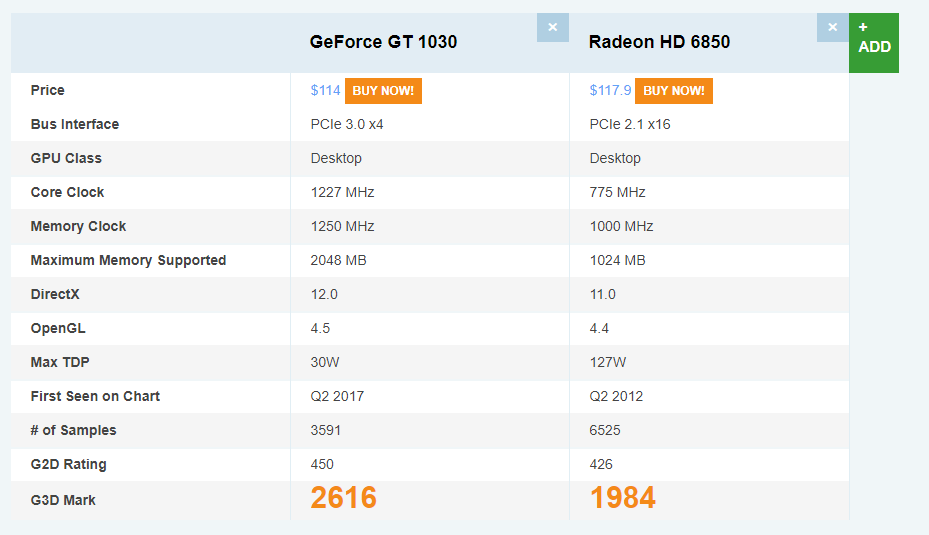Select the Price row label
Viewport: 929px width, 535px height.
click(x=47, y=90)
